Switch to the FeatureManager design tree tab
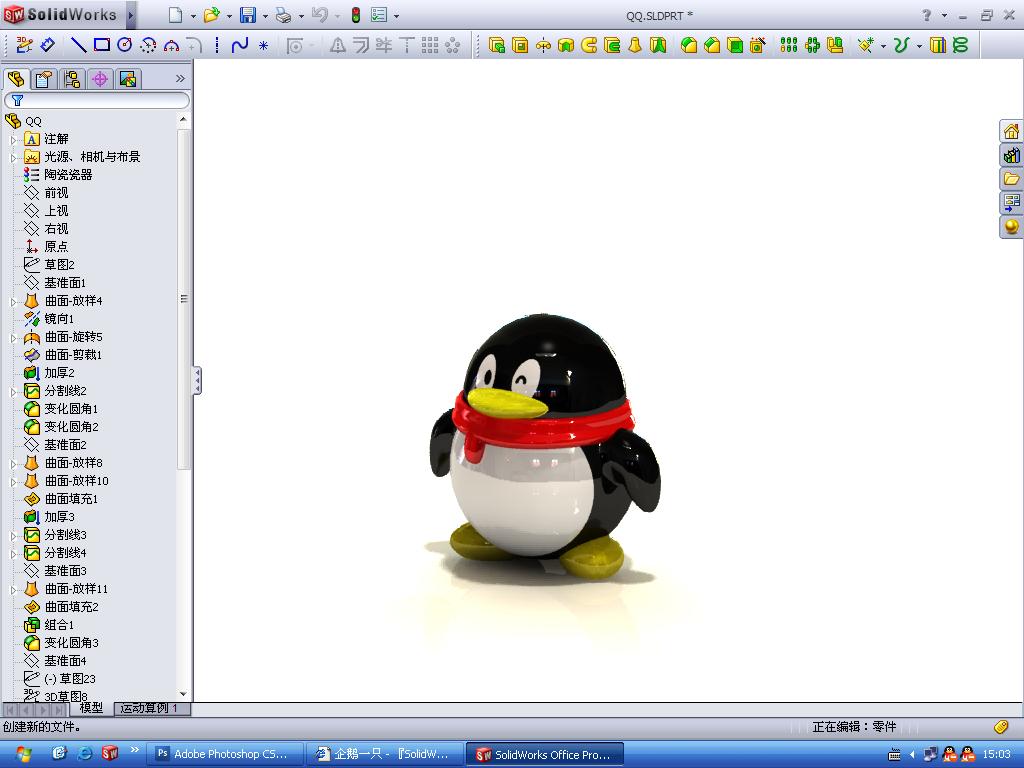Image resolution: width=1024 pixels, height=768 pixels. 16,79
